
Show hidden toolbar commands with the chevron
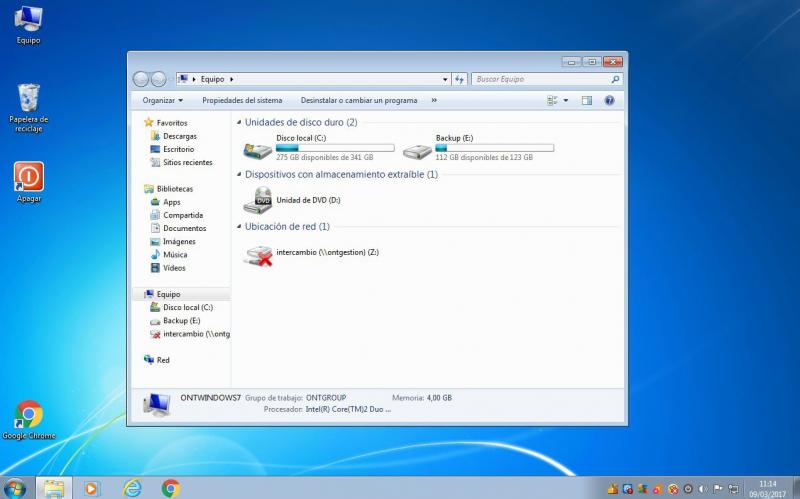tap(434, 100)
